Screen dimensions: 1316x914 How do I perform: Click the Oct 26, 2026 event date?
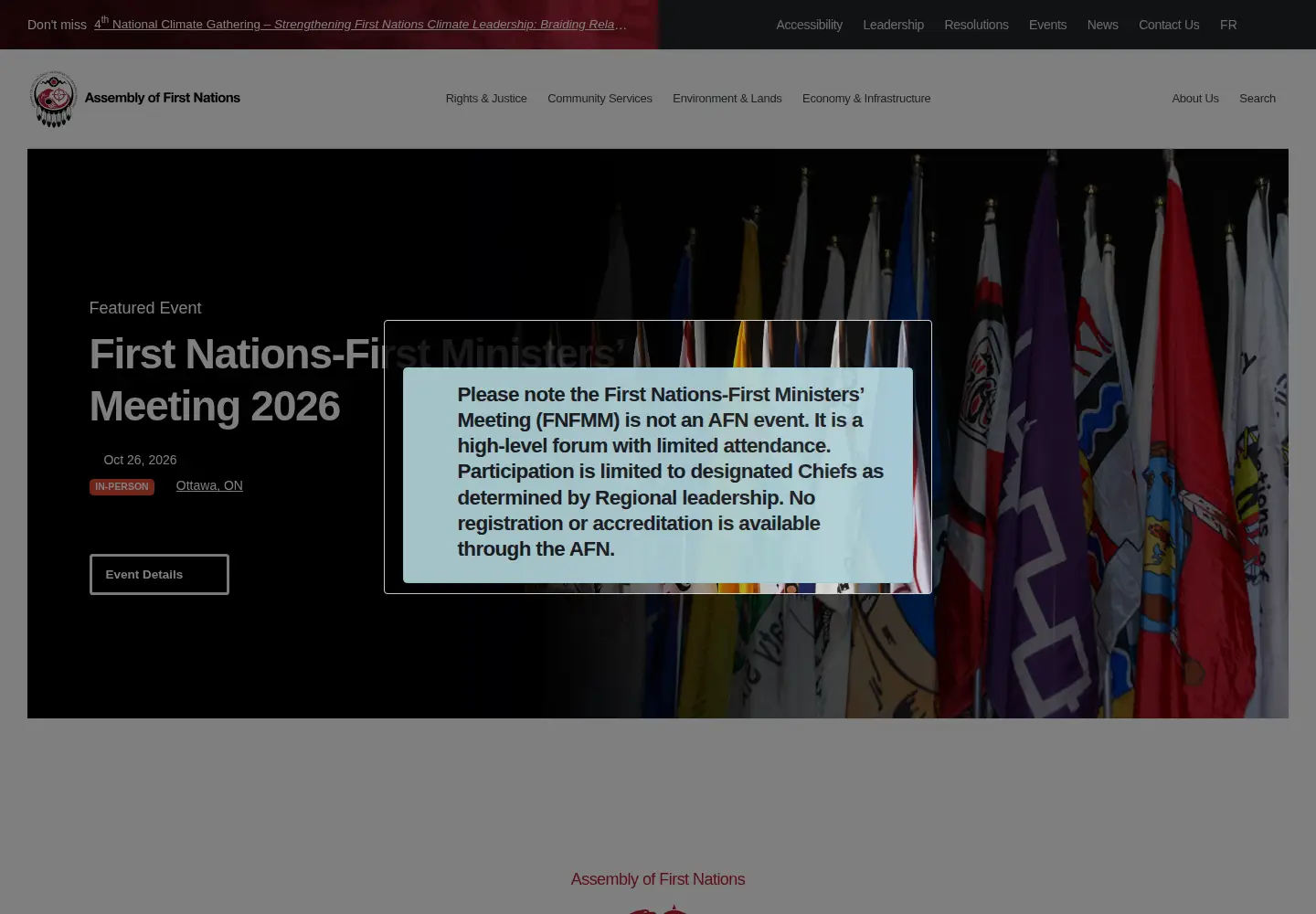[140, 460]
